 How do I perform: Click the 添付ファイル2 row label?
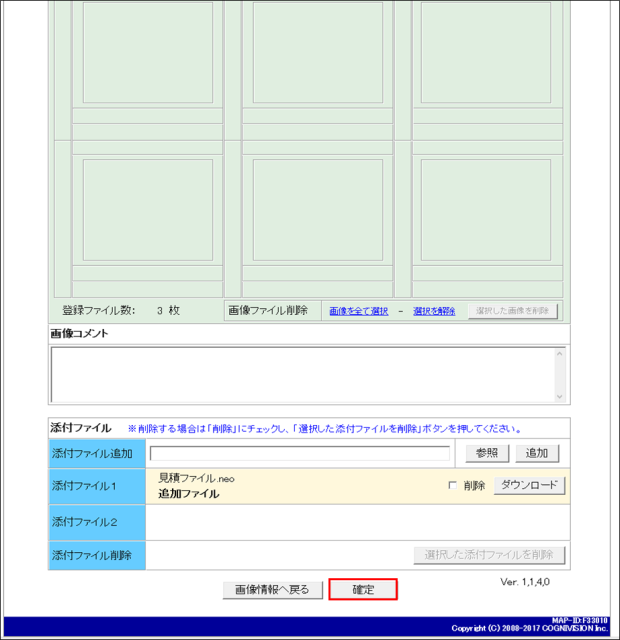click(84, 522)
